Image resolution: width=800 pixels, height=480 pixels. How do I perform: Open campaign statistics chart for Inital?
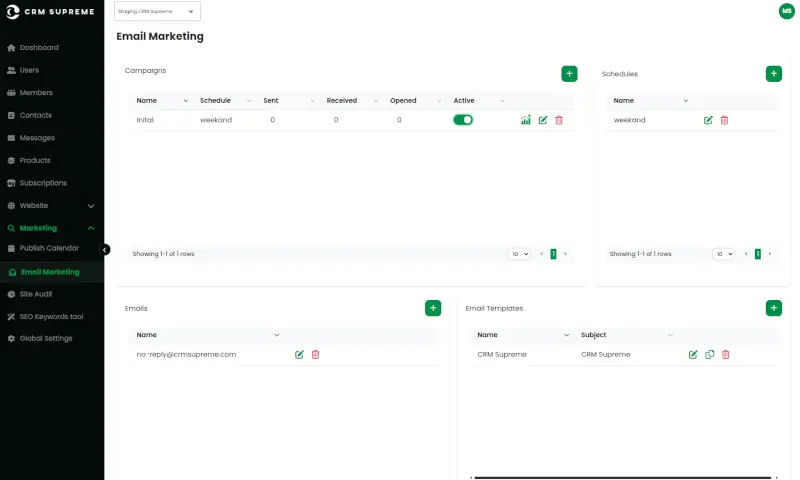(x=526, y=120)
